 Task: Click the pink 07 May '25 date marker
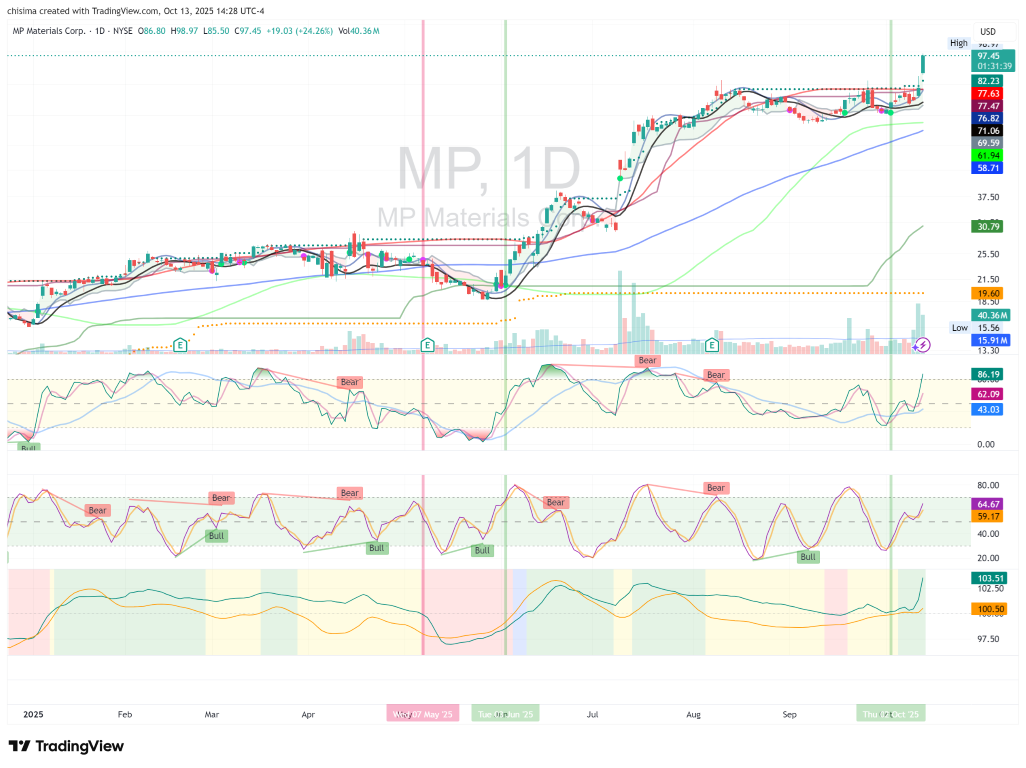tap(423, 714)
